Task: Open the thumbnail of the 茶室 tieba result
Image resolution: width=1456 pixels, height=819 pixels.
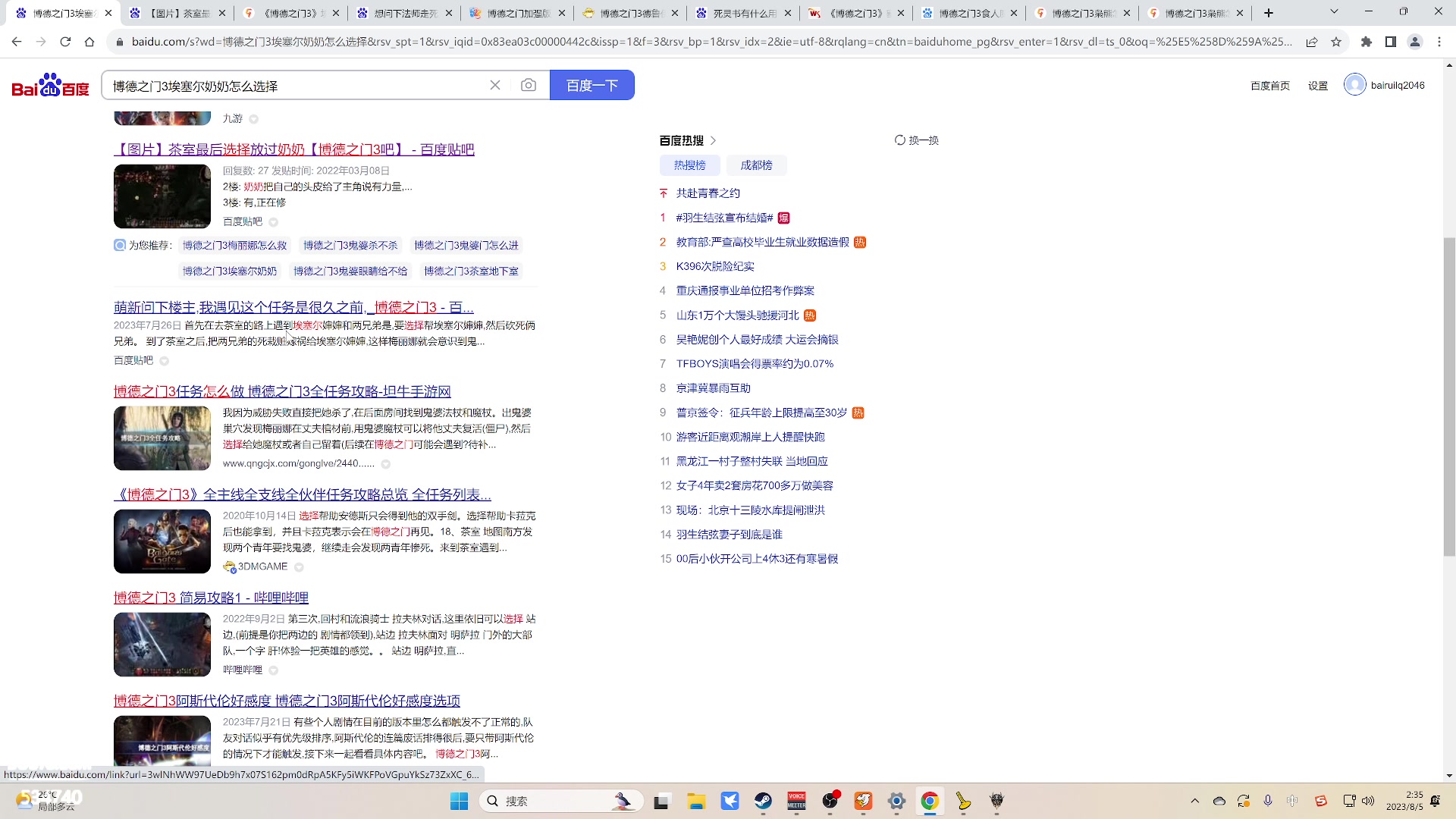Action: [162, 196]
